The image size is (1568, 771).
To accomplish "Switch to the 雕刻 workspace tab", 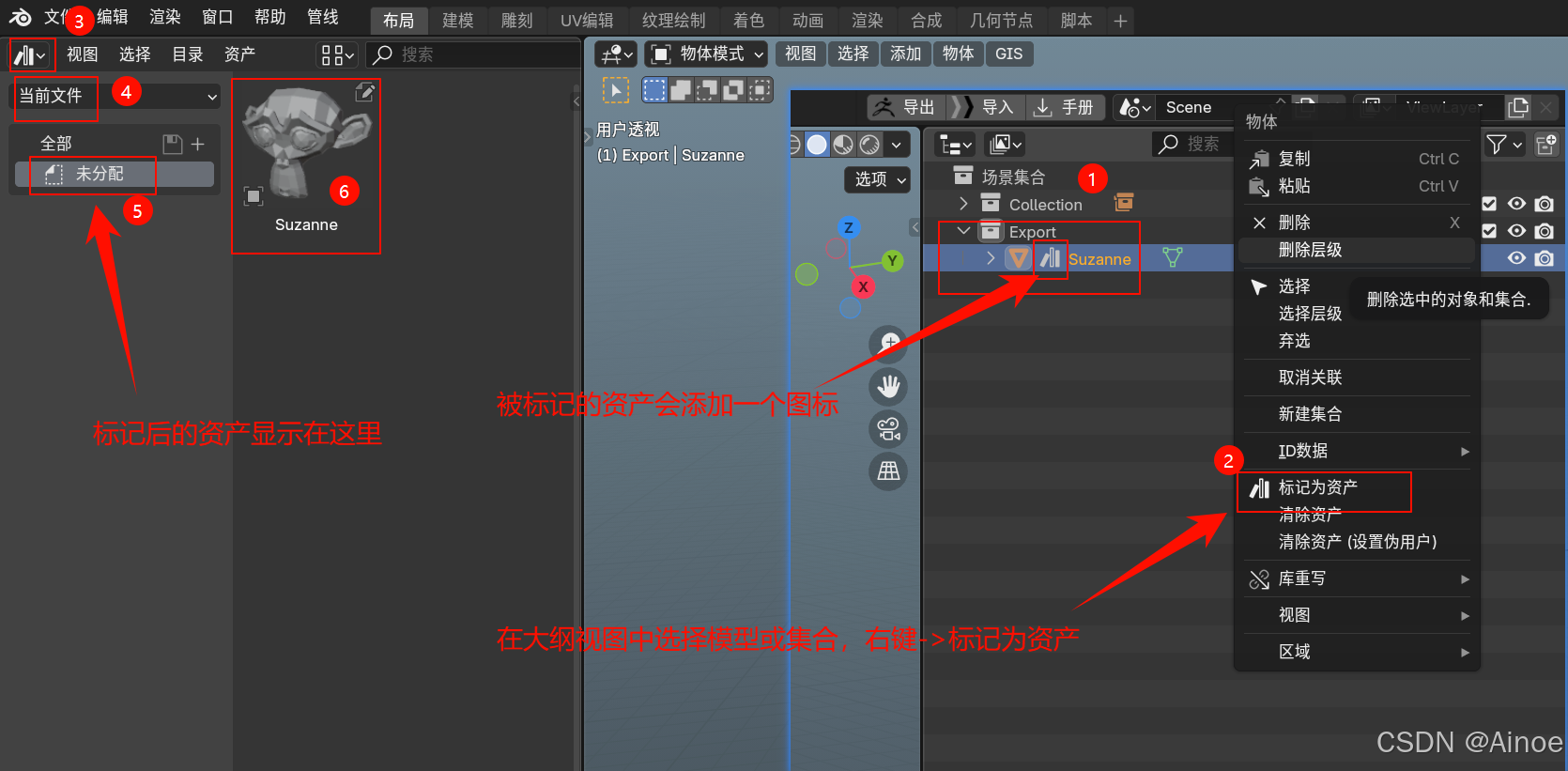I will click(x=516, y=20).
